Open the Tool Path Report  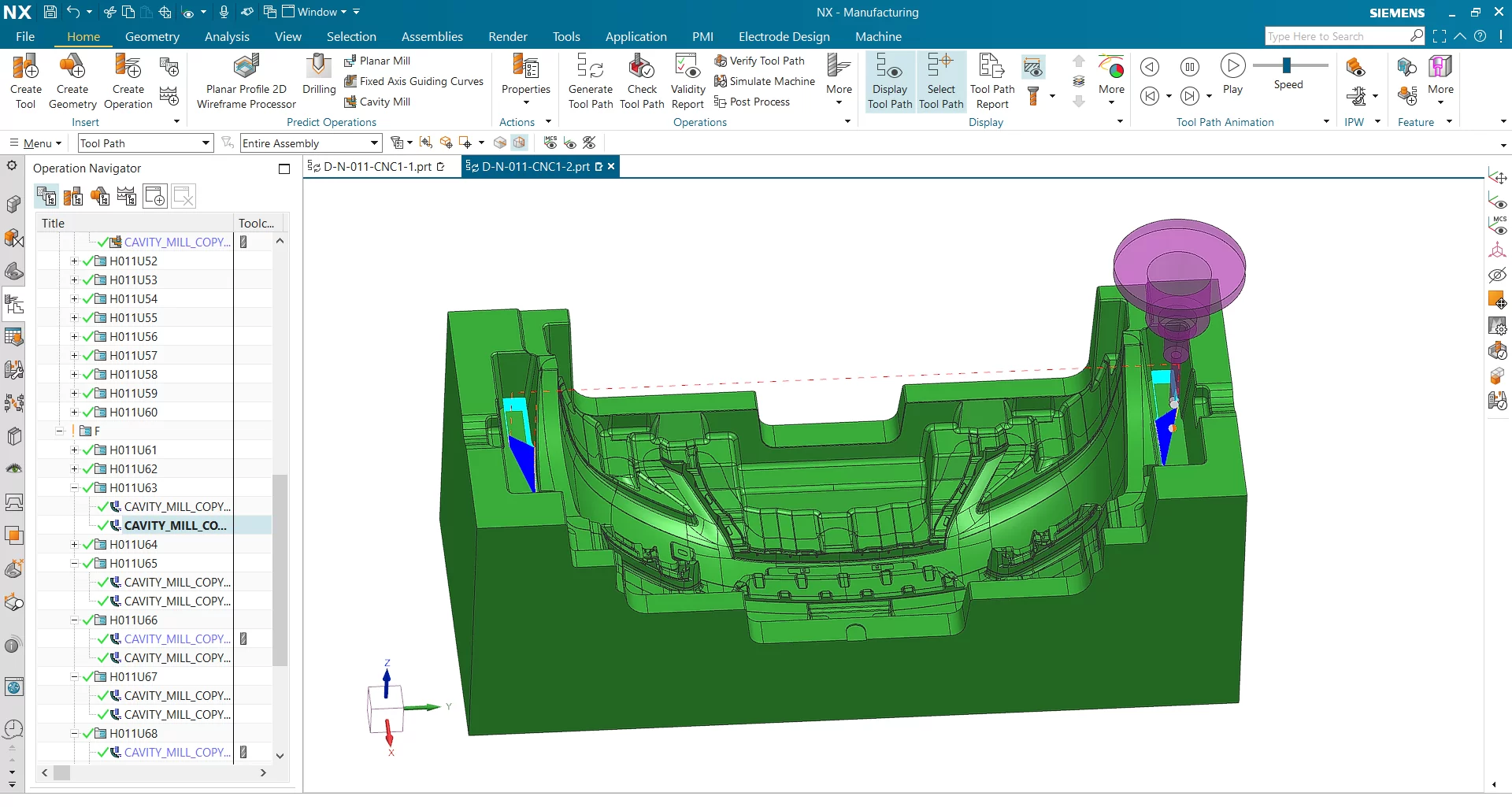tap(992, 81)
